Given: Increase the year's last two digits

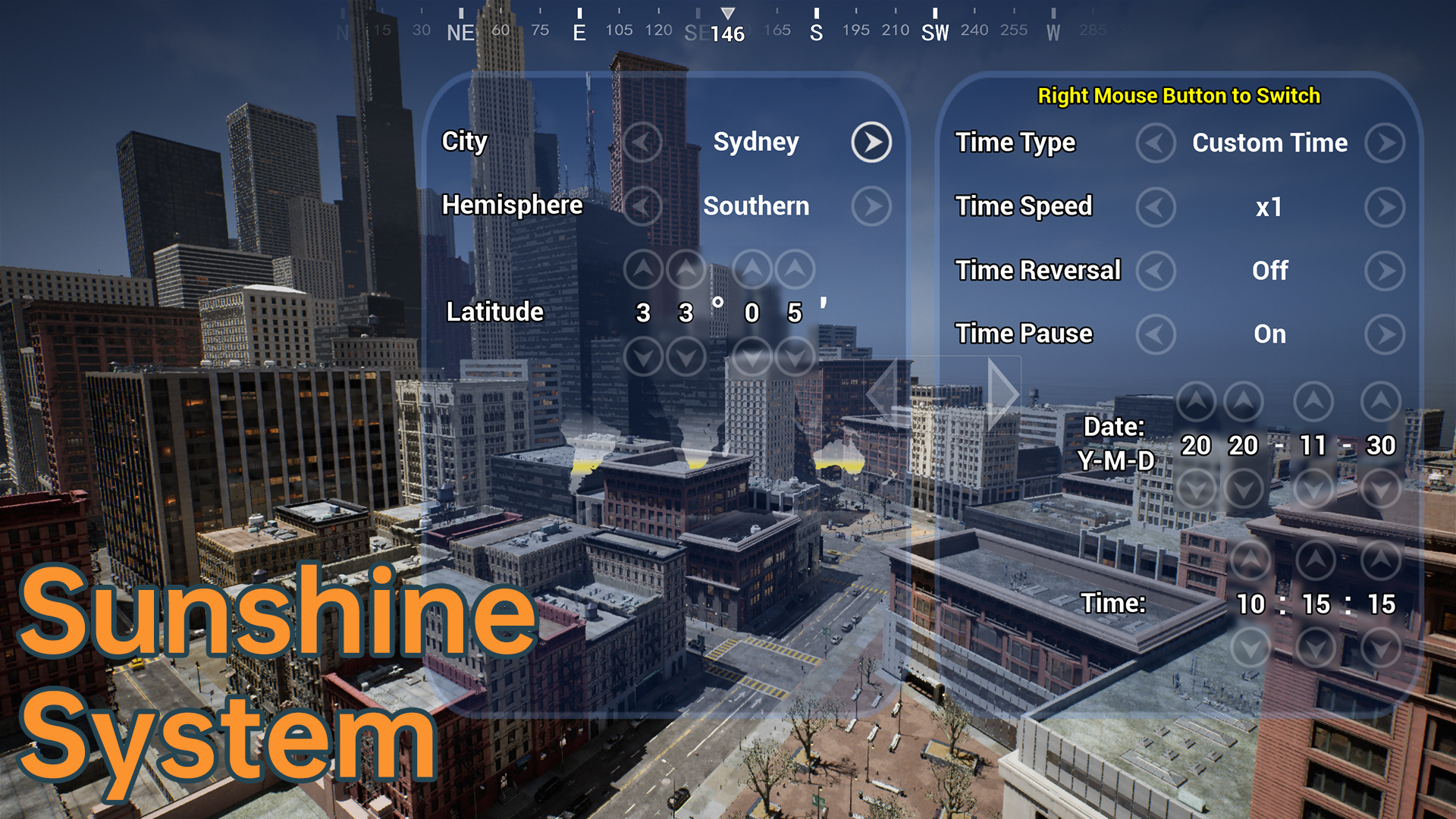Looking at the screenshot, I should tap(1244, 401).
